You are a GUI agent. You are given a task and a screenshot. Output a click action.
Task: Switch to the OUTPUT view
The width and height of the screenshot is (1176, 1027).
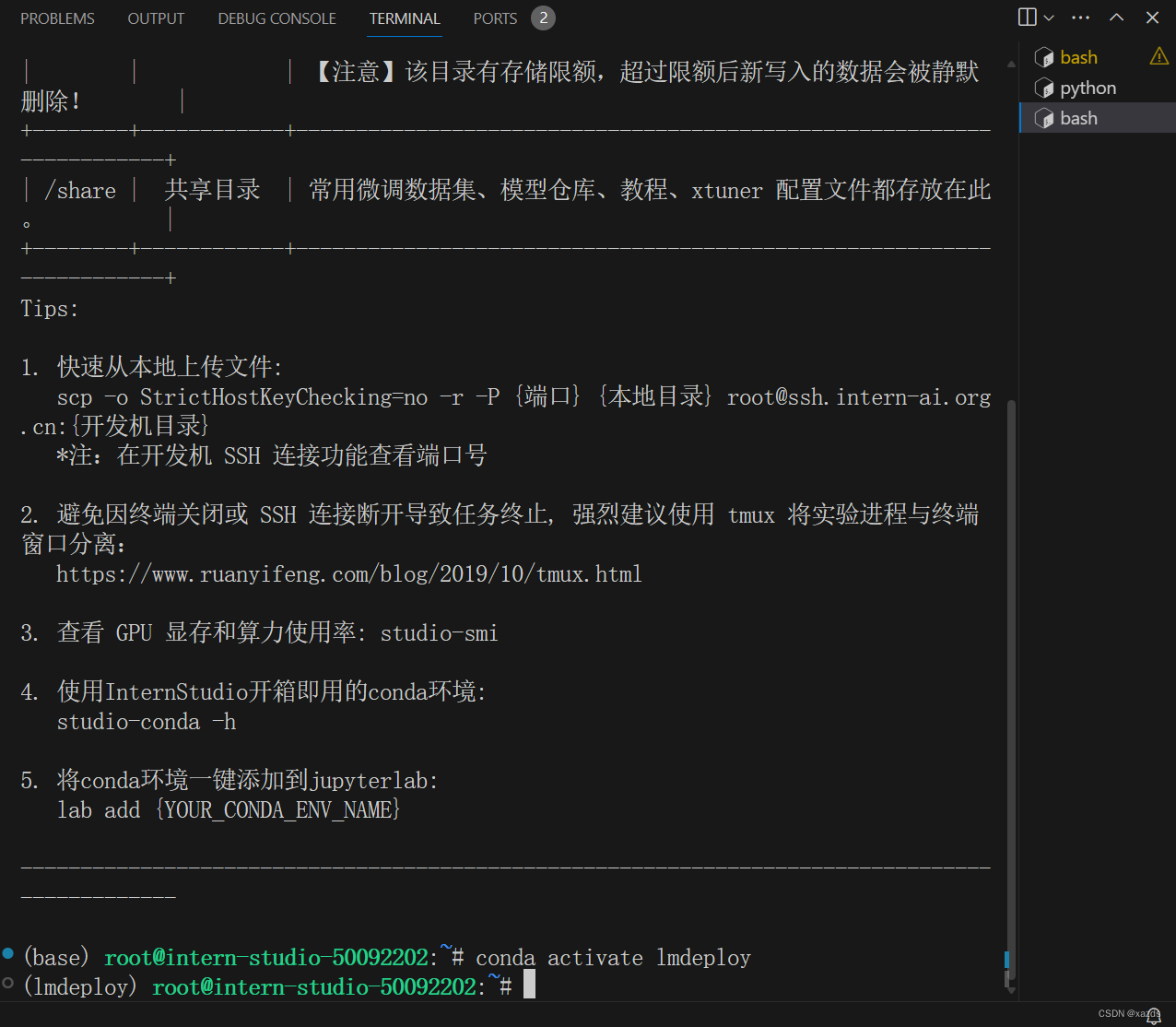[x=156, y=18]
